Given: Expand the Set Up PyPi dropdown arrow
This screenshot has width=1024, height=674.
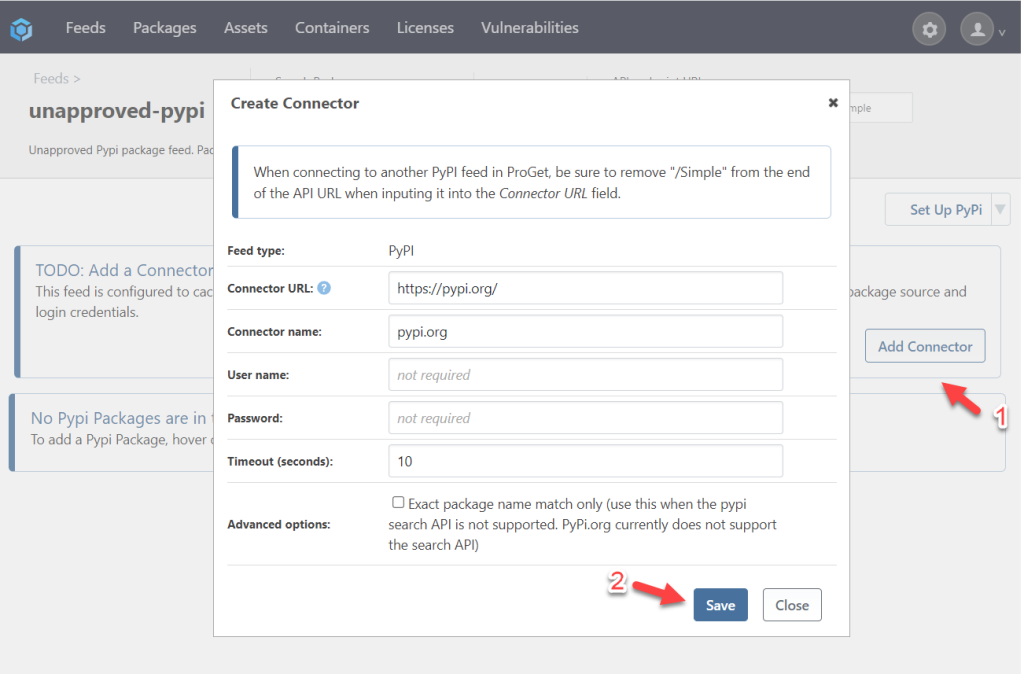Looking at the screenshot, I should click(x=1001, y=210).
